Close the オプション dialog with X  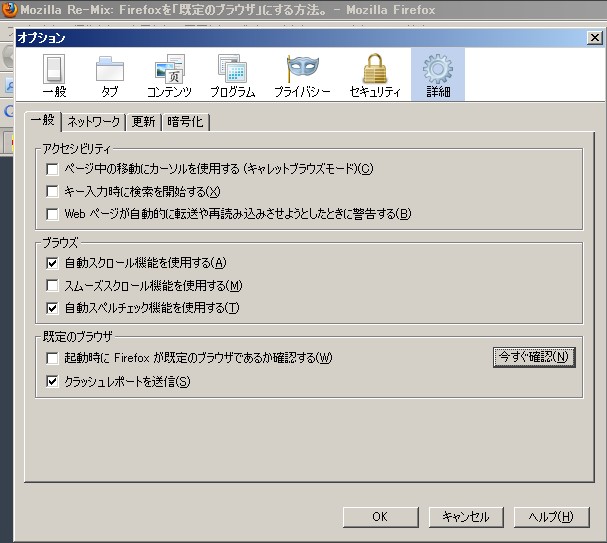pyautogui.click(x=595, y=38)
